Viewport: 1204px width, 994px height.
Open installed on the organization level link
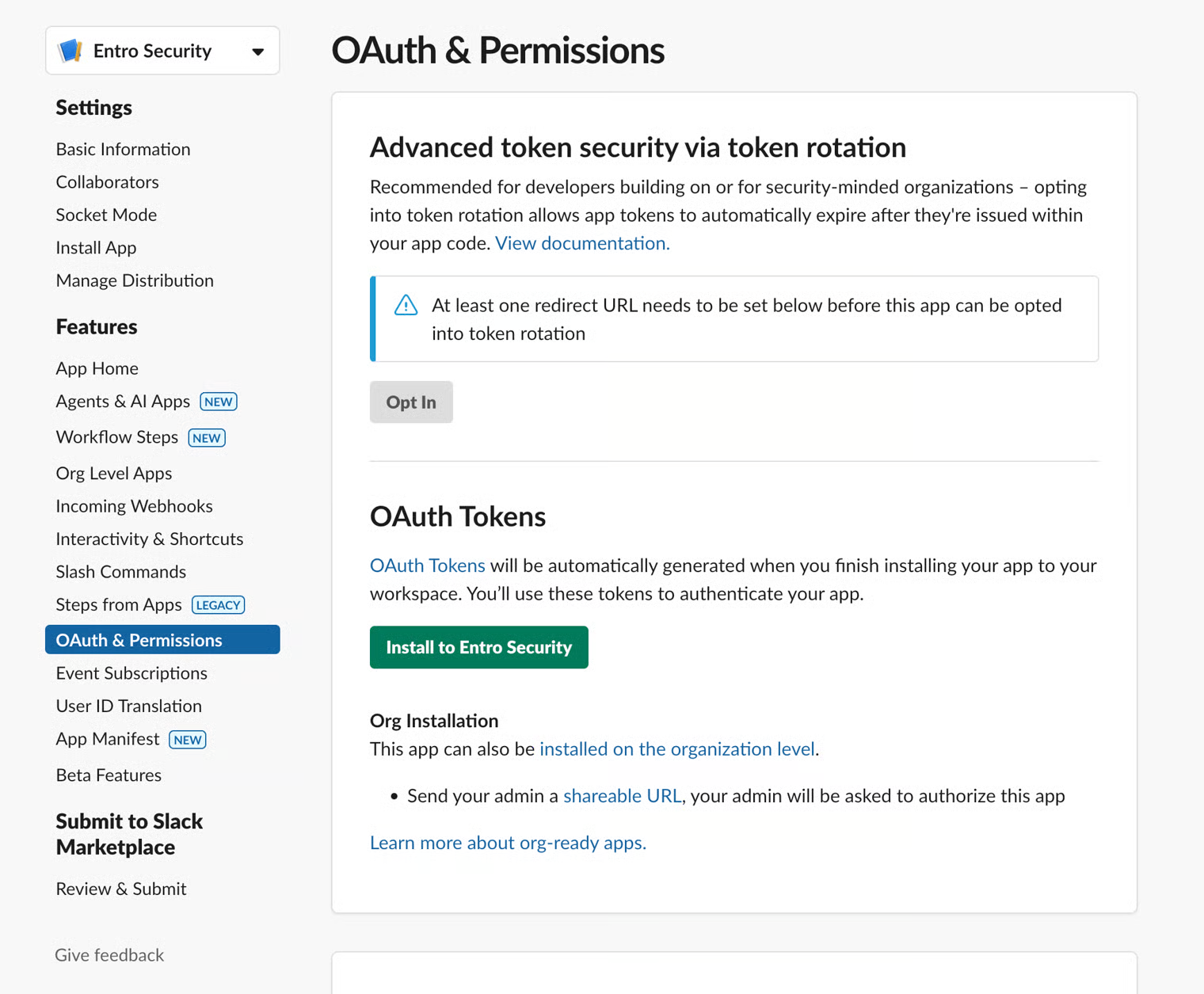[x=677, y=749]
